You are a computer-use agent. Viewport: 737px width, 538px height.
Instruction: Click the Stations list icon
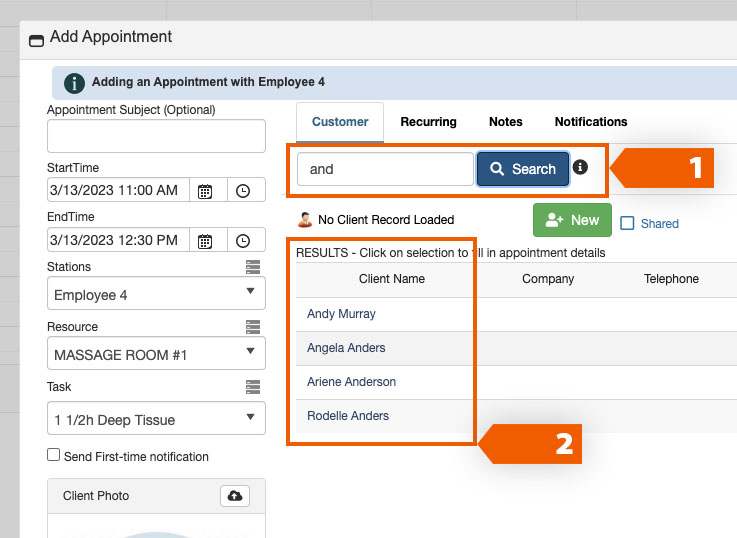[253, 267]
